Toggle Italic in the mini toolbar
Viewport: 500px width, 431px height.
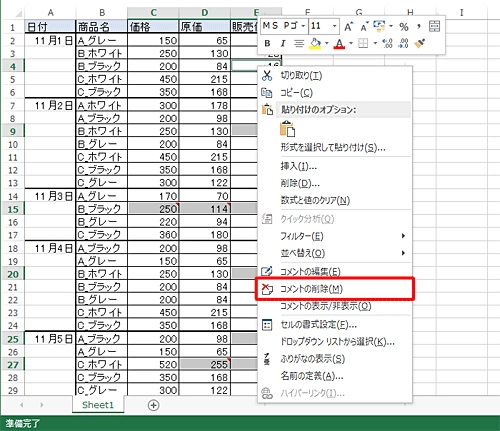[x=283, y=44]
